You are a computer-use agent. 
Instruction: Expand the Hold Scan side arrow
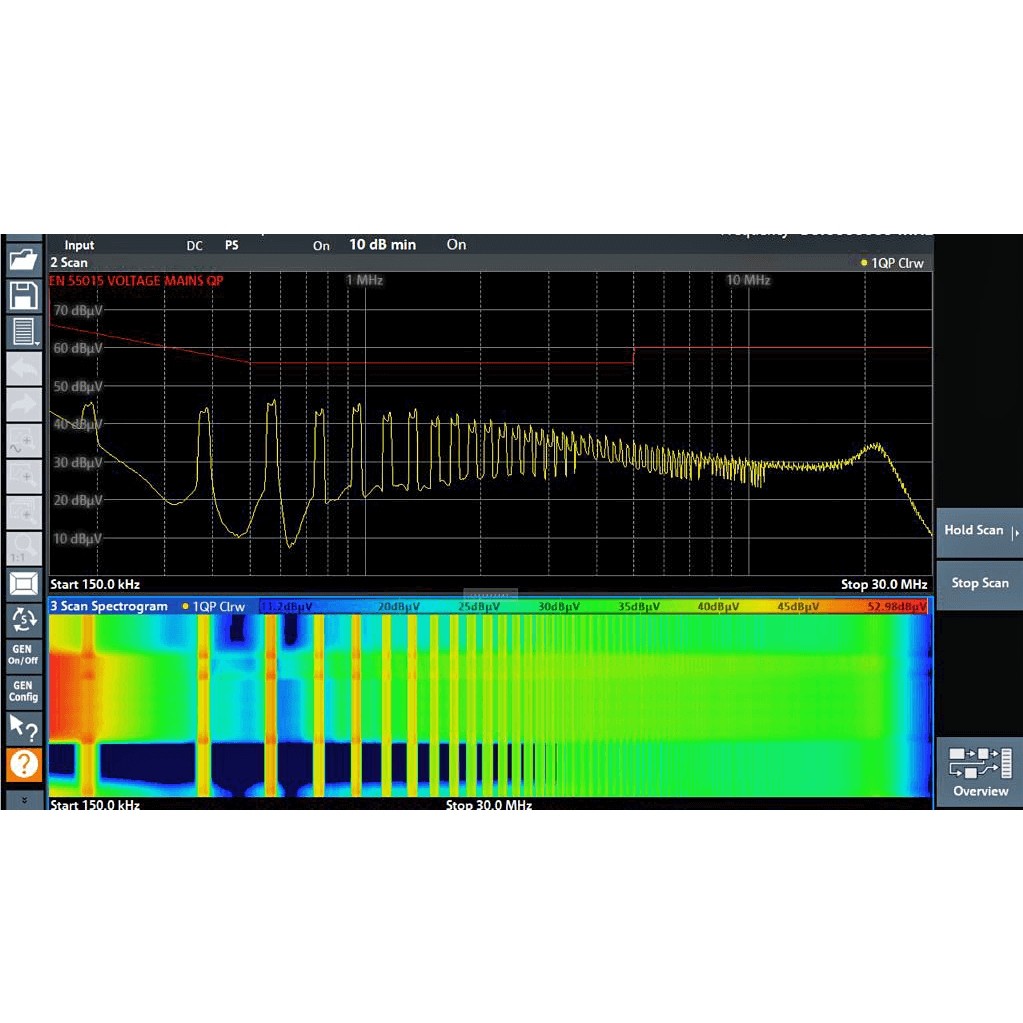tap(1016, 532)
